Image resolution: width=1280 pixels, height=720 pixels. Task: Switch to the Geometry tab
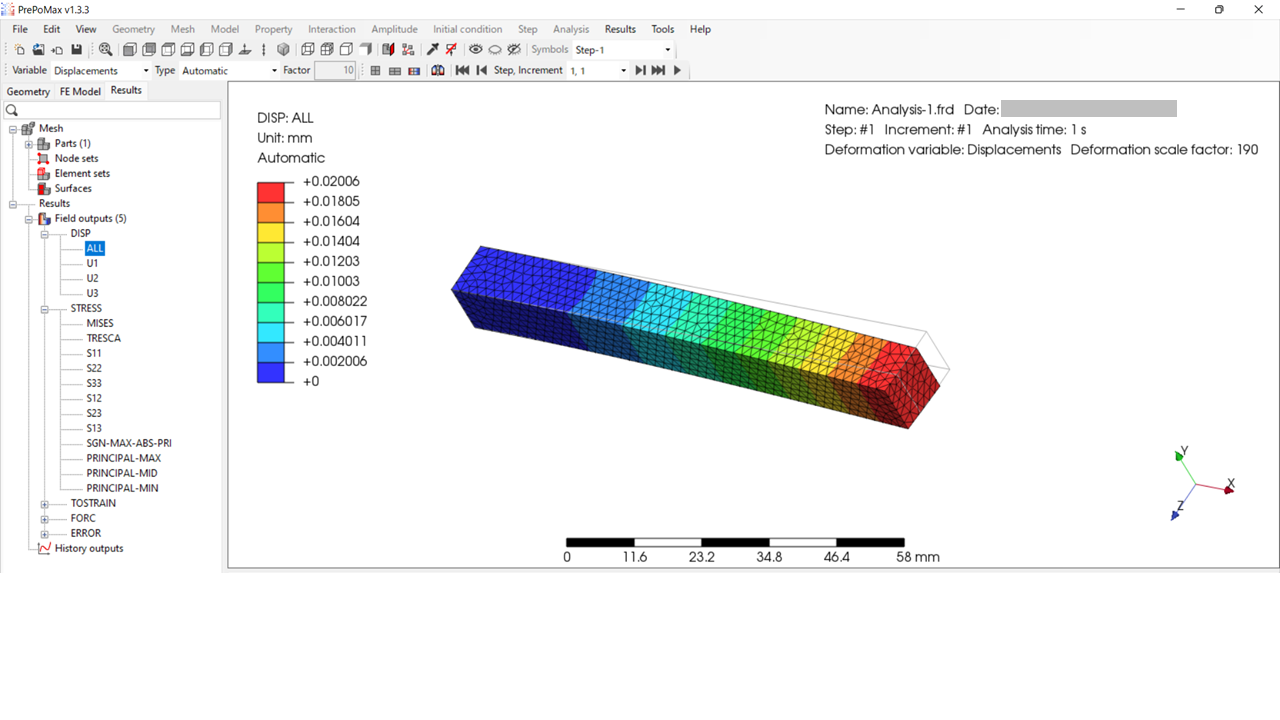pos(28,91)
